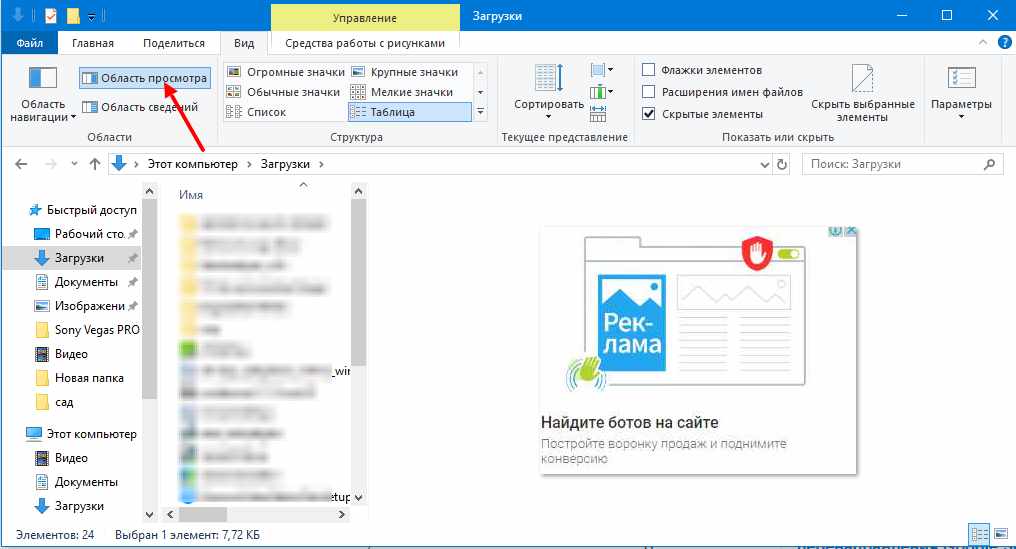
Task: Click the Управление contextual tab header
Action: [x=365, y=18]
